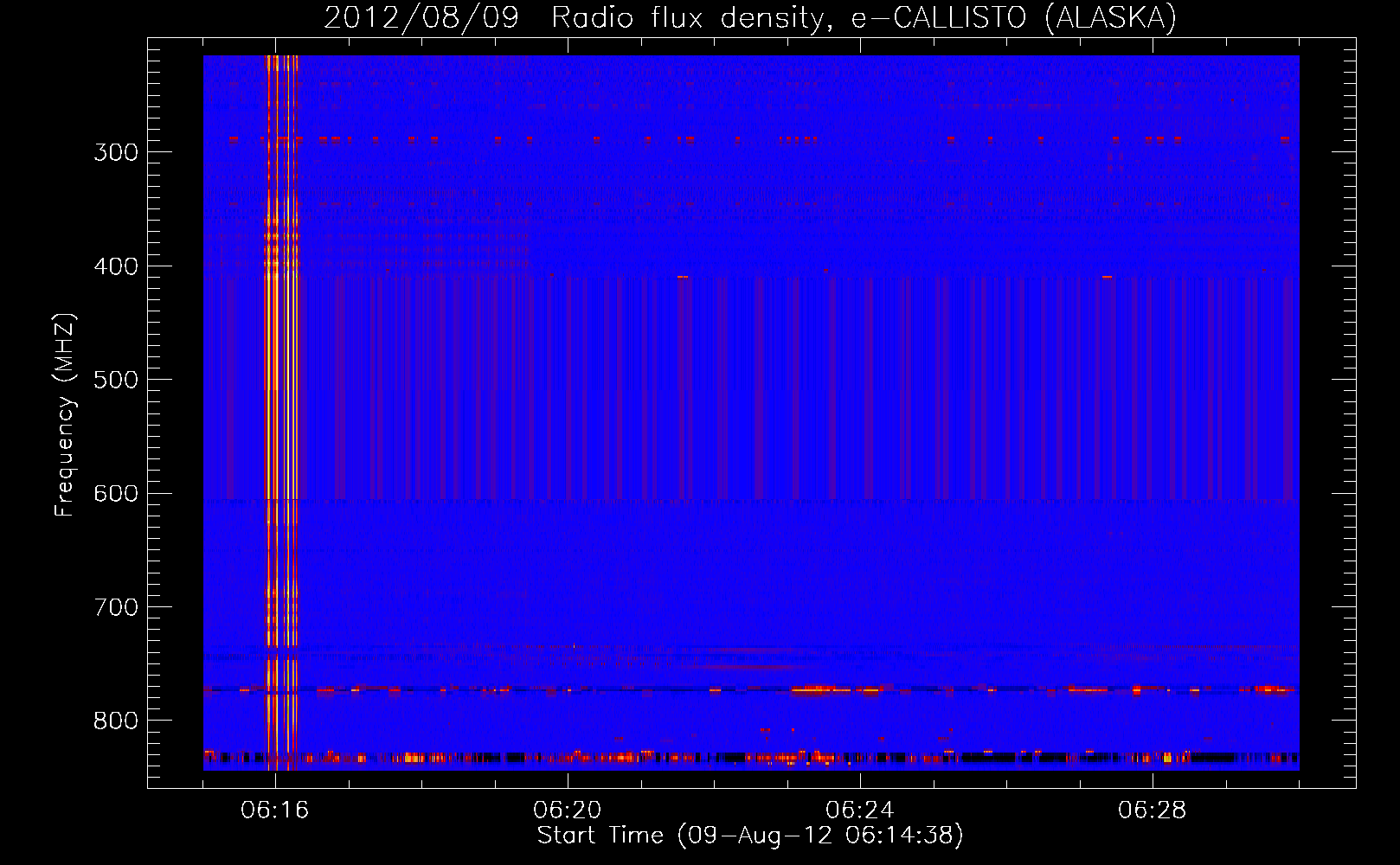Viewport: 1400px width, 865px height.
Task: Click the 06:24 time tick label
Action: click(x=860, y=811)
